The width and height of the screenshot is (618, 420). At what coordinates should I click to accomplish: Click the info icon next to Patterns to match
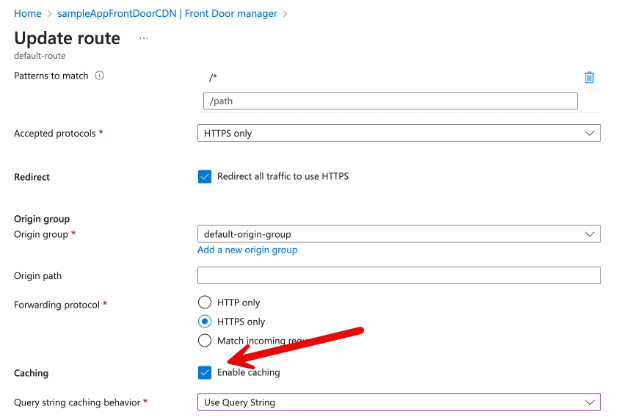coord(99,75)
